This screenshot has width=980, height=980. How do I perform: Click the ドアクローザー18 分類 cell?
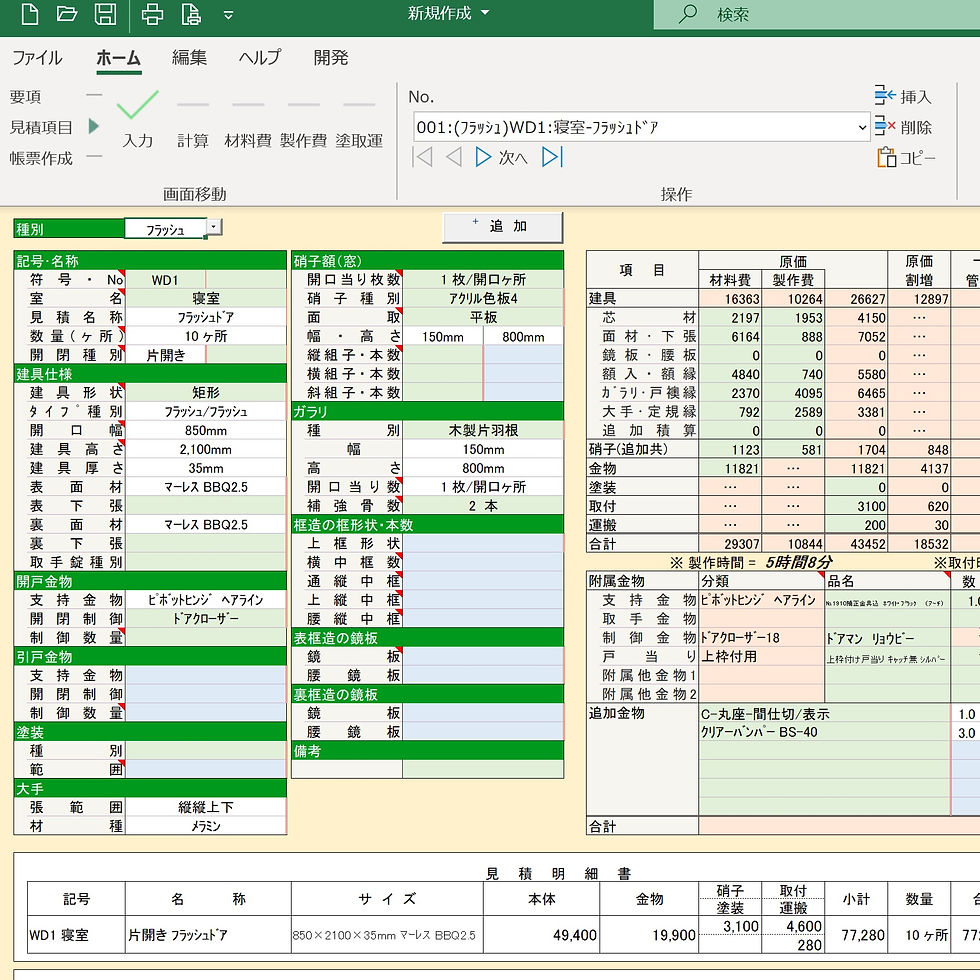point(762,638)
